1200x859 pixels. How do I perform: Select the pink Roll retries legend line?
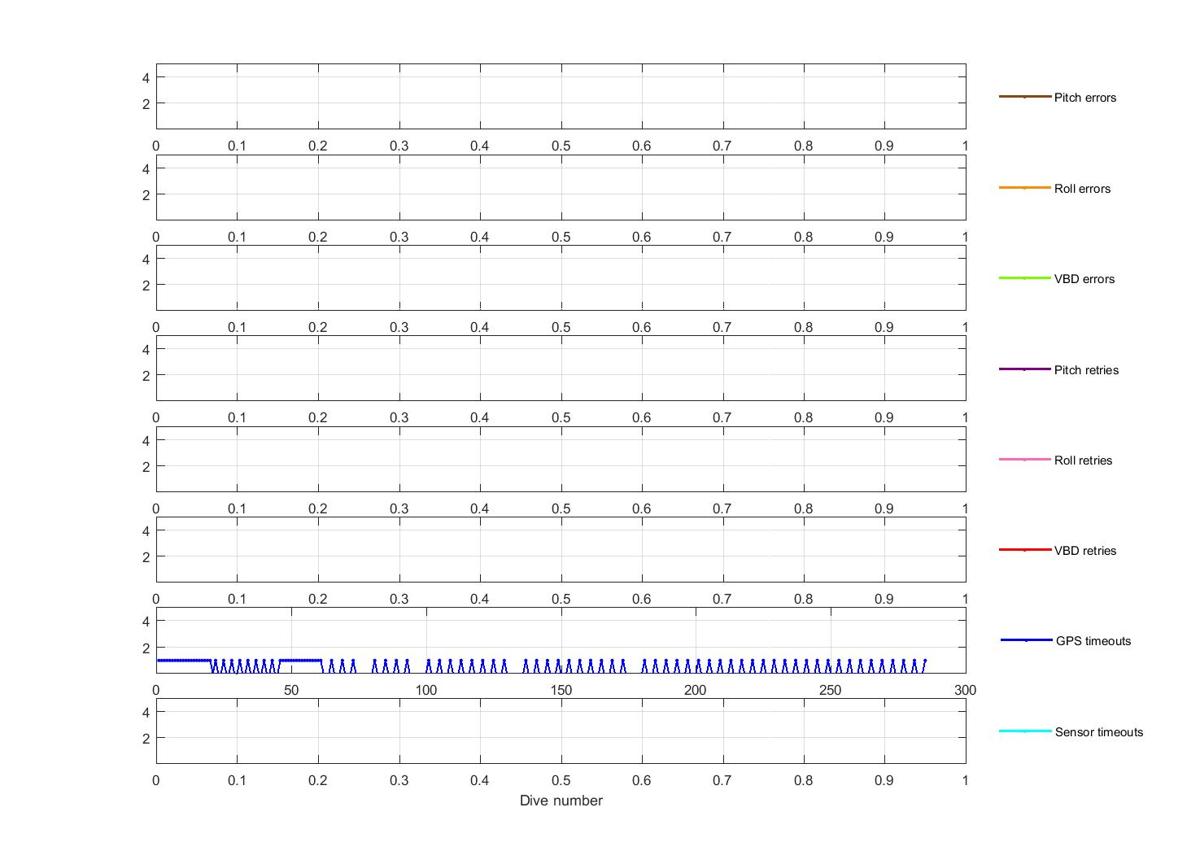1025,460
